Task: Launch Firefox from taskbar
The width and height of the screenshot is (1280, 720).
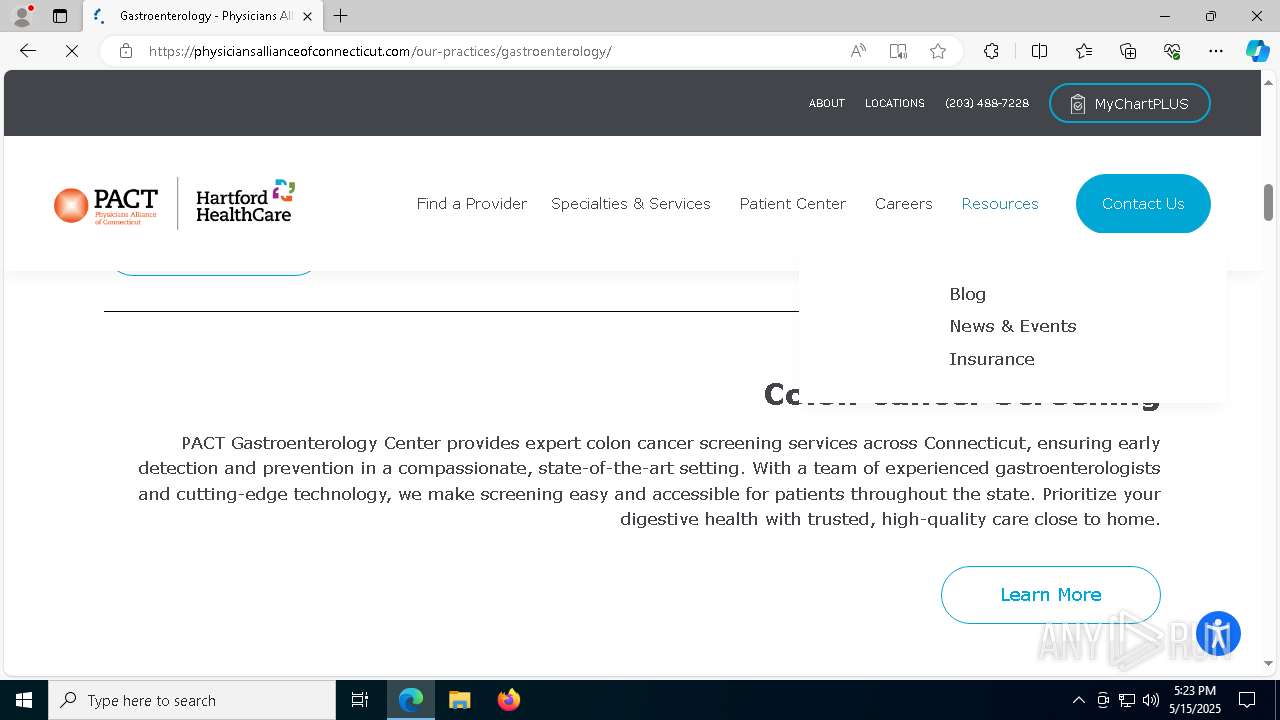Action: [508, 700]
